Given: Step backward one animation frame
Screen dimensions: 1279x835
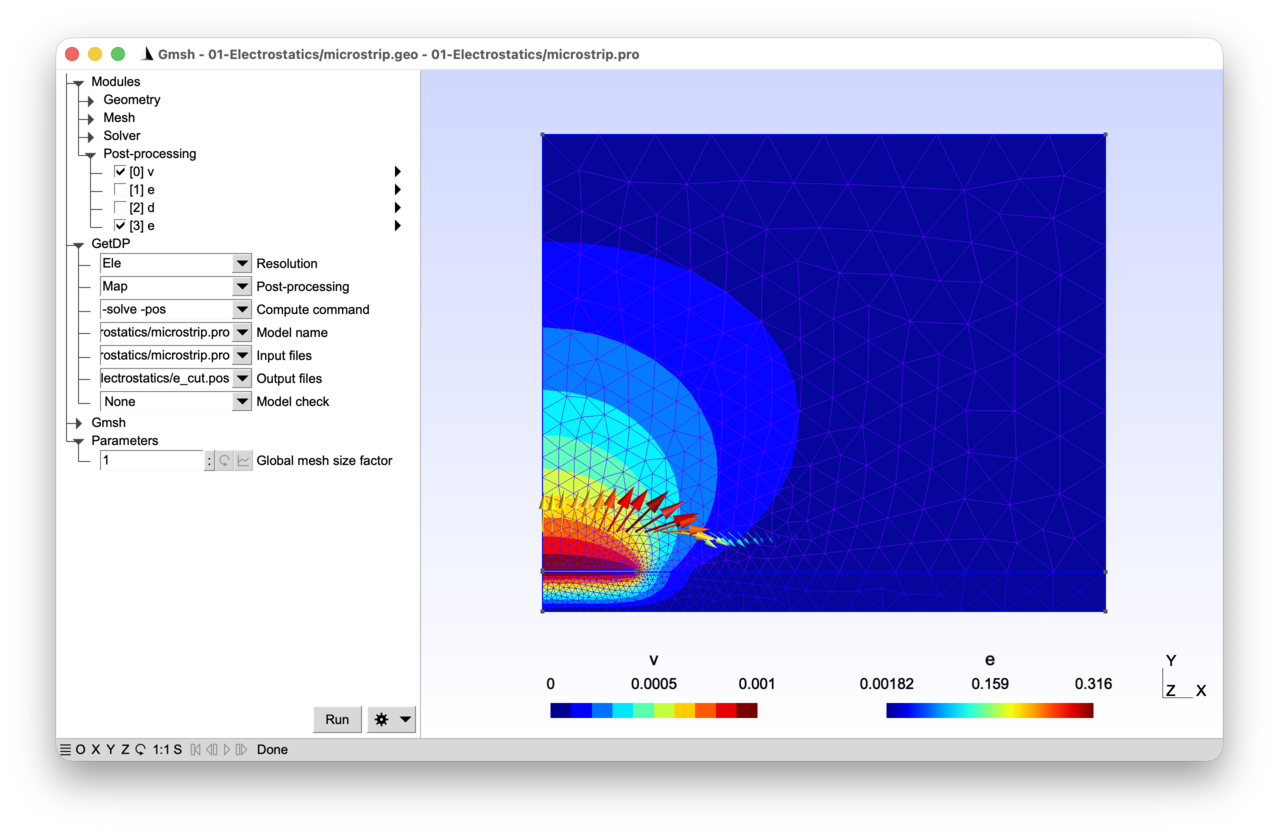Looking at the screenshot, I should (211, 749).
